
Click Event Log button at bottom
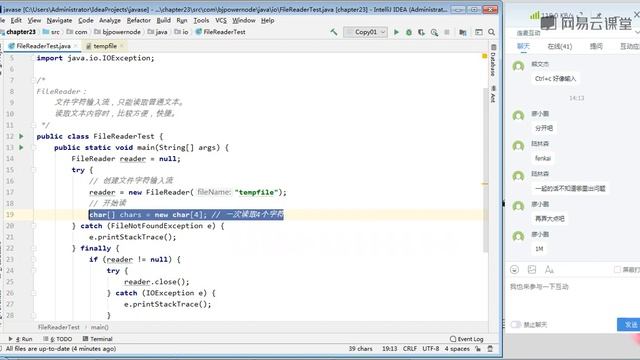pyautogui.click(x=467, y=339)
